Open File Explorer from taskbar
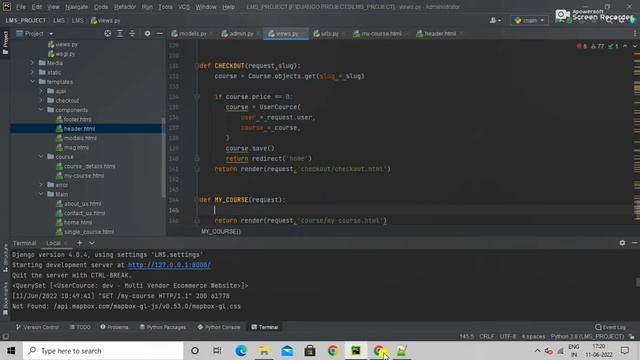 264,351
